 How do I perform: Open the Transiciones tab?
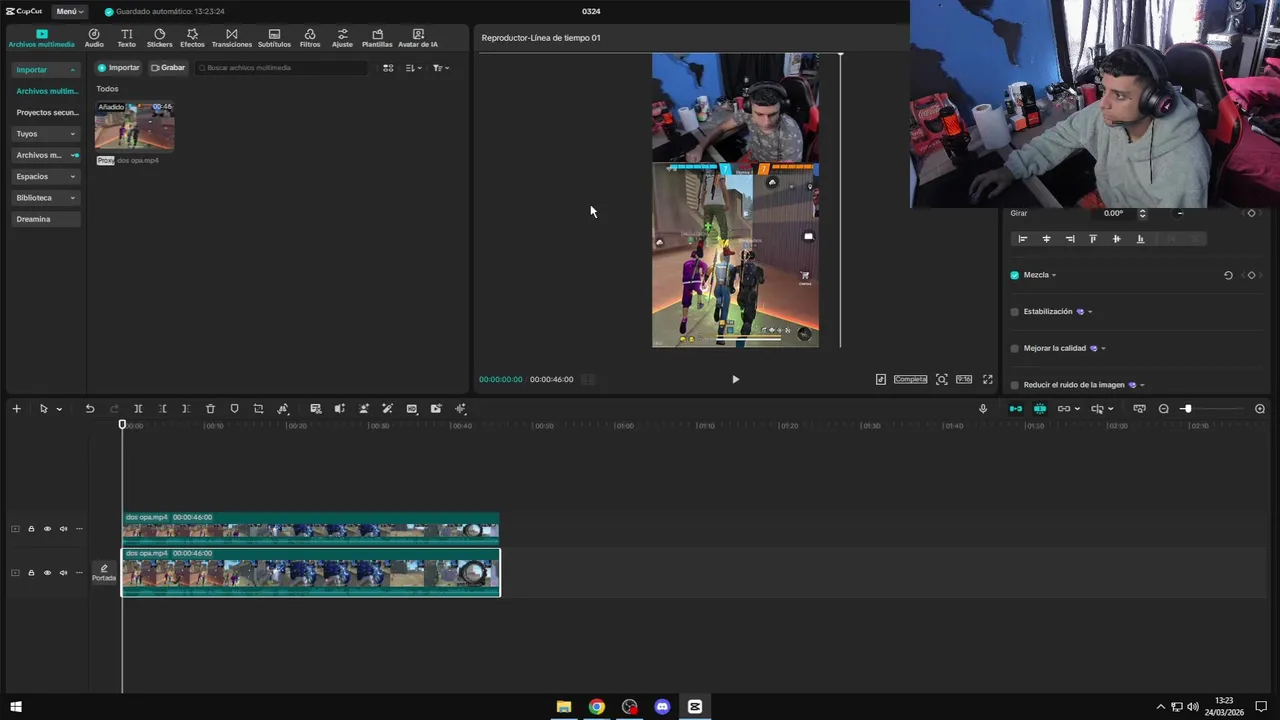point(231,38)
